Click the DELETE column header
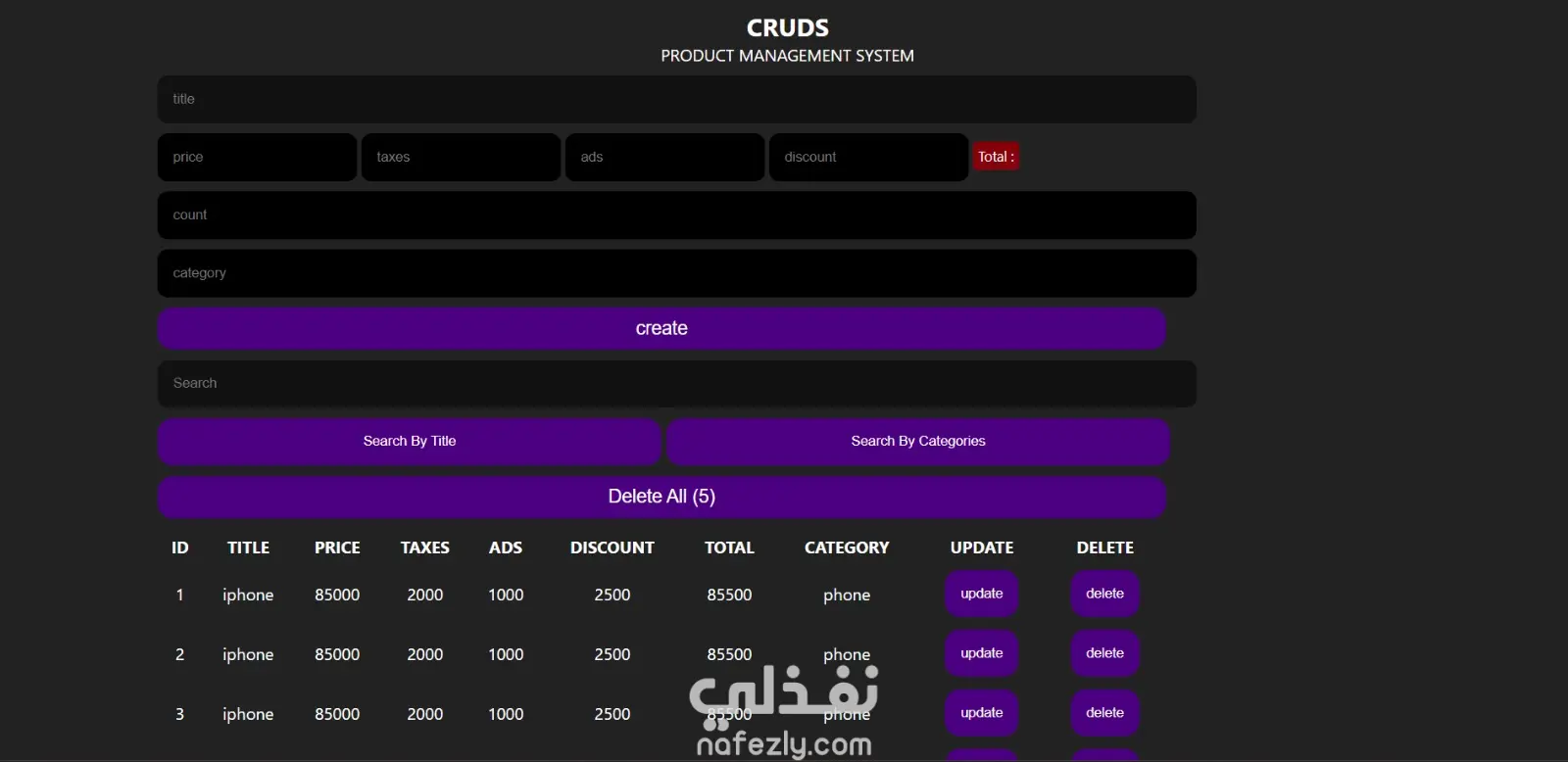This screenshot has height=762, width=1568. pyautogui.click(x=1104, y=548)
